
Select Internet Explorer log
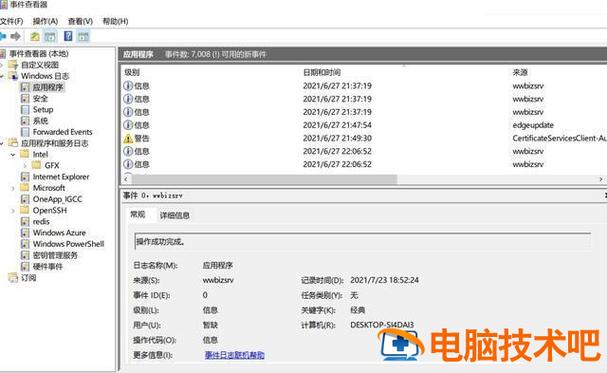coord(61,177)
